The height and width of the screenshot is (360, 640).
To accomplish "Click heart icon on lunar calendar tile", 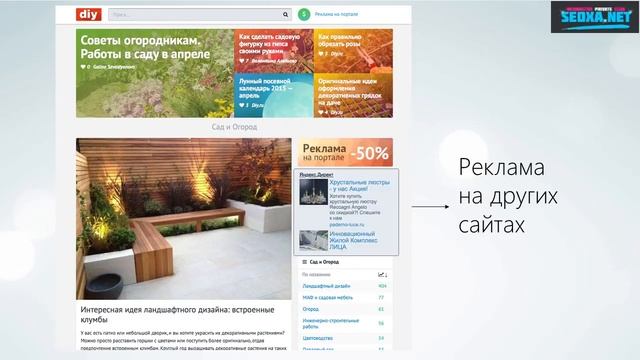I will [x=242, y=105].
